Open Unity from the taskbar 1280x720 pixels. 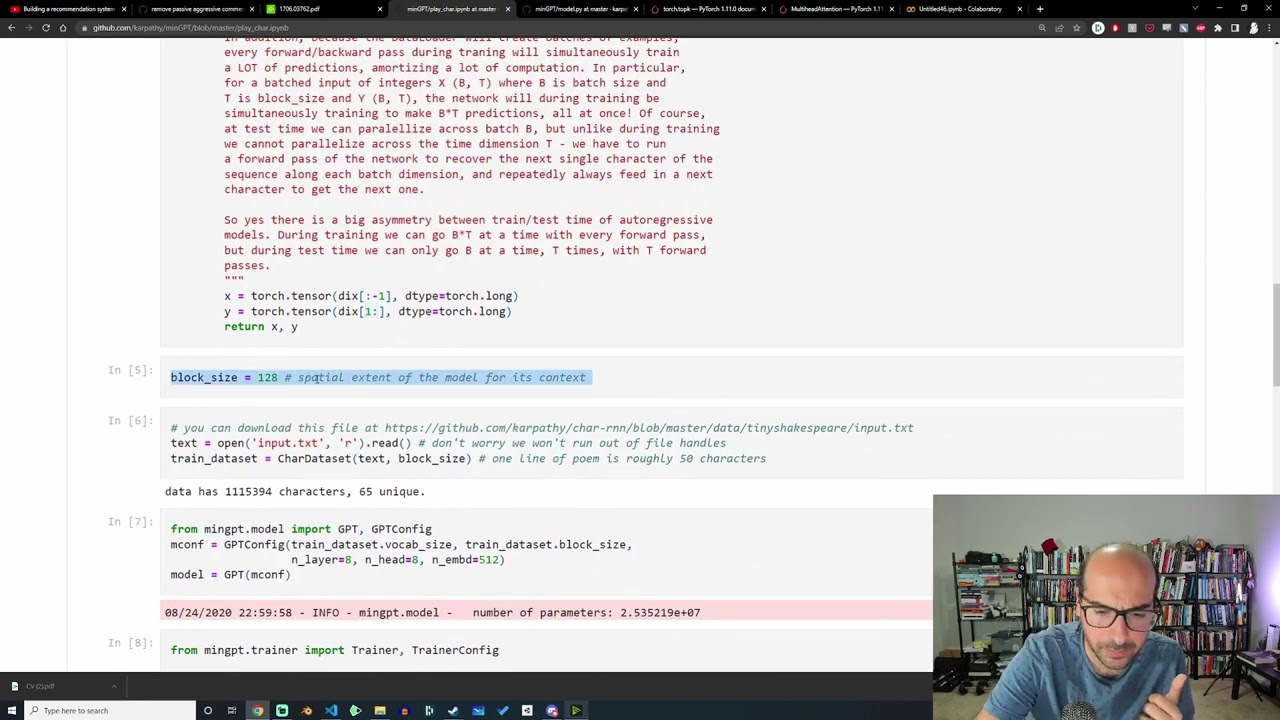coord(527,710)
